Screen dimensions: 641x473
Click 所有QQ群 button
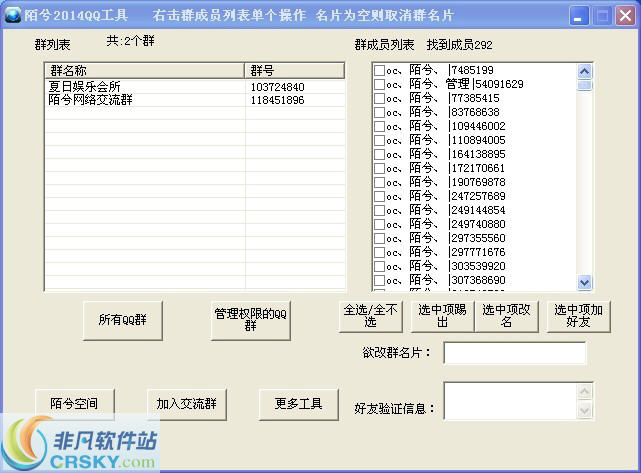pyautogui.click(x=123, y=320)
